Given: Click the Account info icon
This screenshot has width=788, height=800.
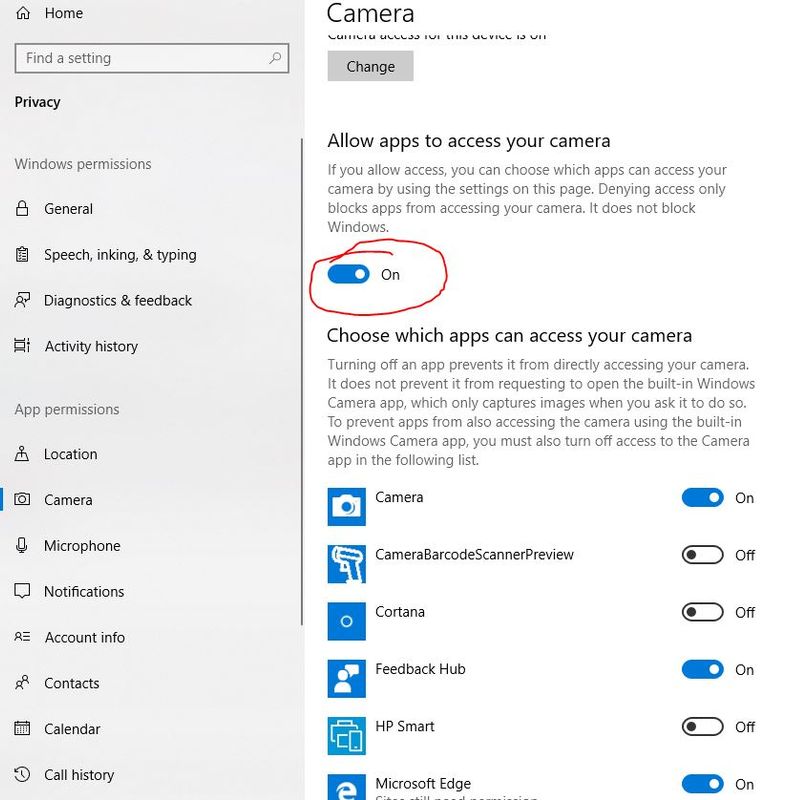Looking at the screenshot, I should click(22, 637).
